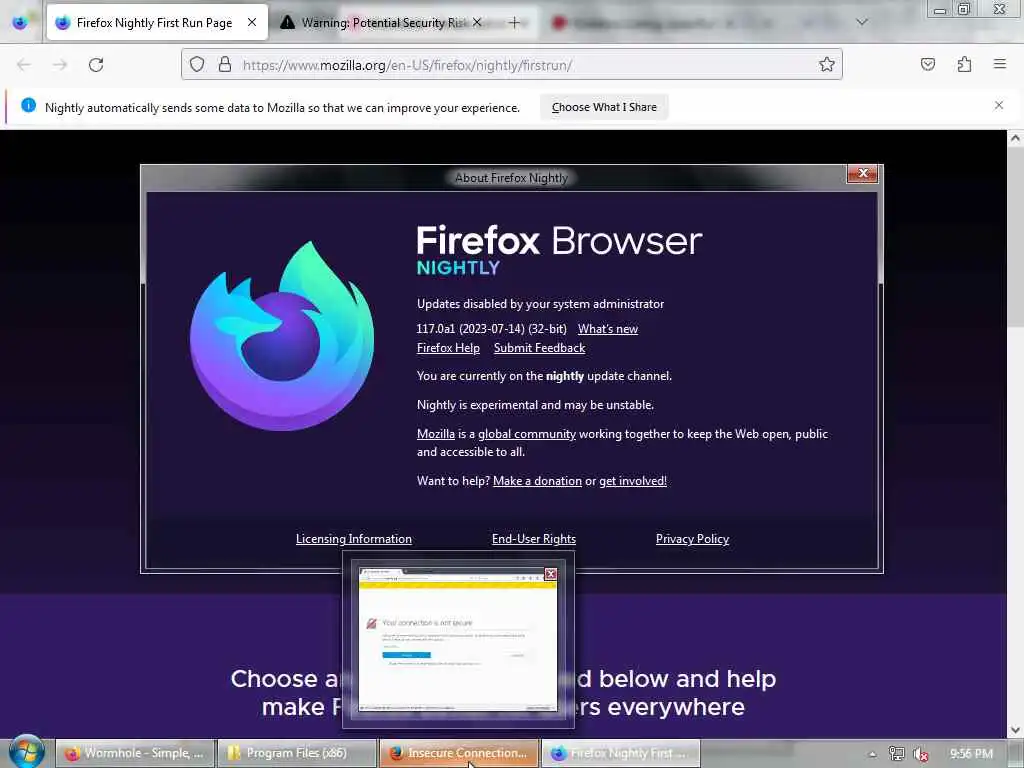The image size is (1024, 768).
Task: Close the Insecure Connection taskbar preview
Action: point(551,574)
